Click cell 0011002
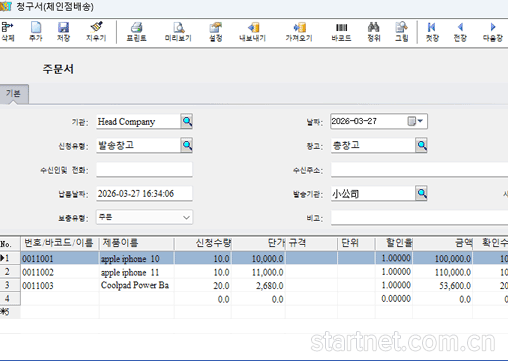This screenshot has width=508, height=361. 60,272
